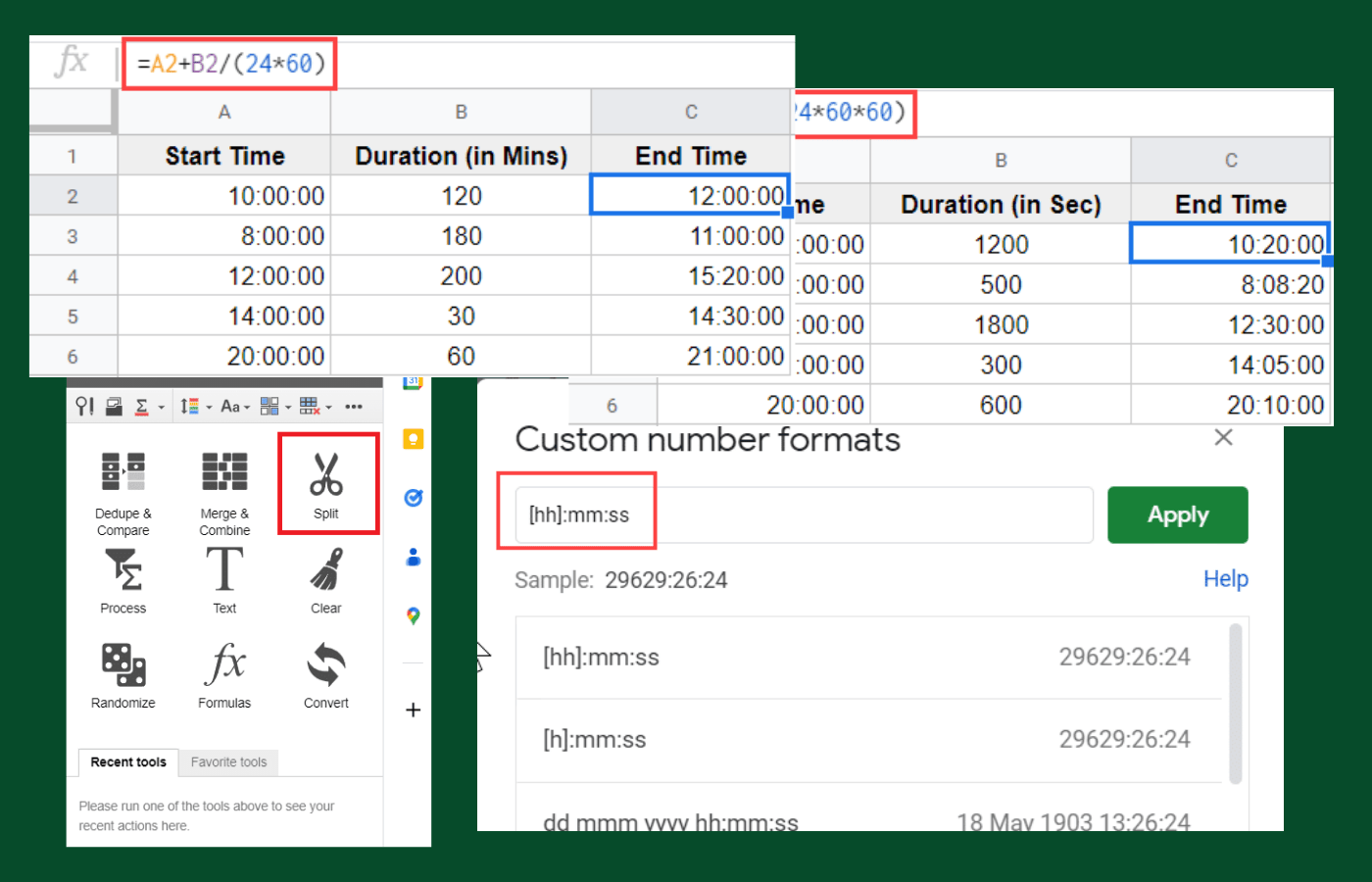Select the Clear tool
The height and width of the screenshot is (882, 1372).
pyautogui.click(x=325, y=581)
